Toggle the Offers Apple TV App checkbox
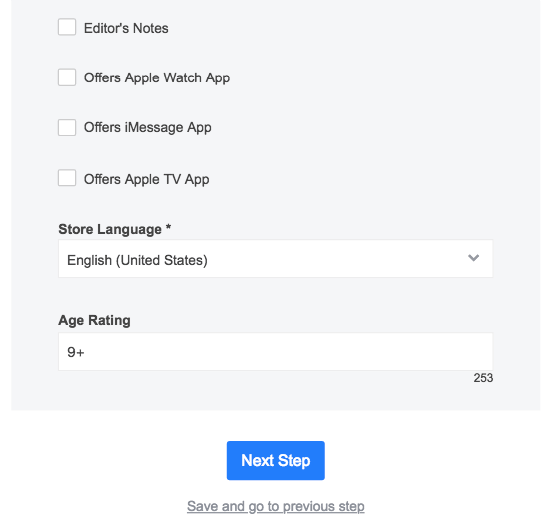Viewport: 550px width, 520px height. 67,178
